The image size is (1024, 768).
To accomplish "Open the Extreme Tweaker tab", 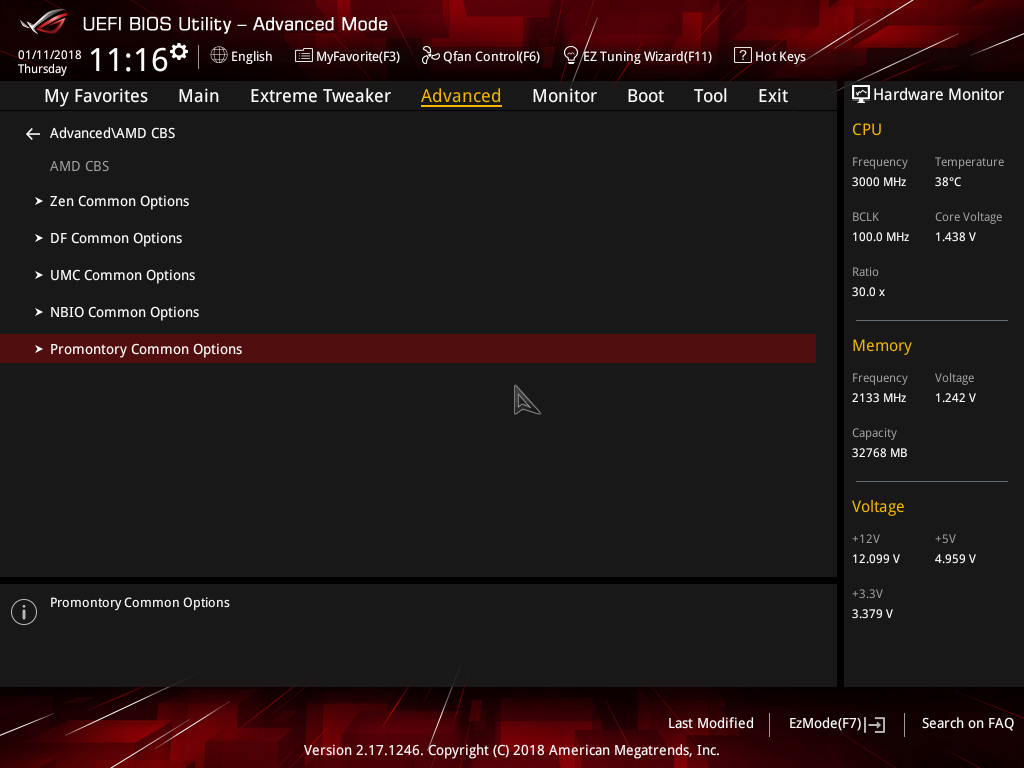I will pos(320,96).
